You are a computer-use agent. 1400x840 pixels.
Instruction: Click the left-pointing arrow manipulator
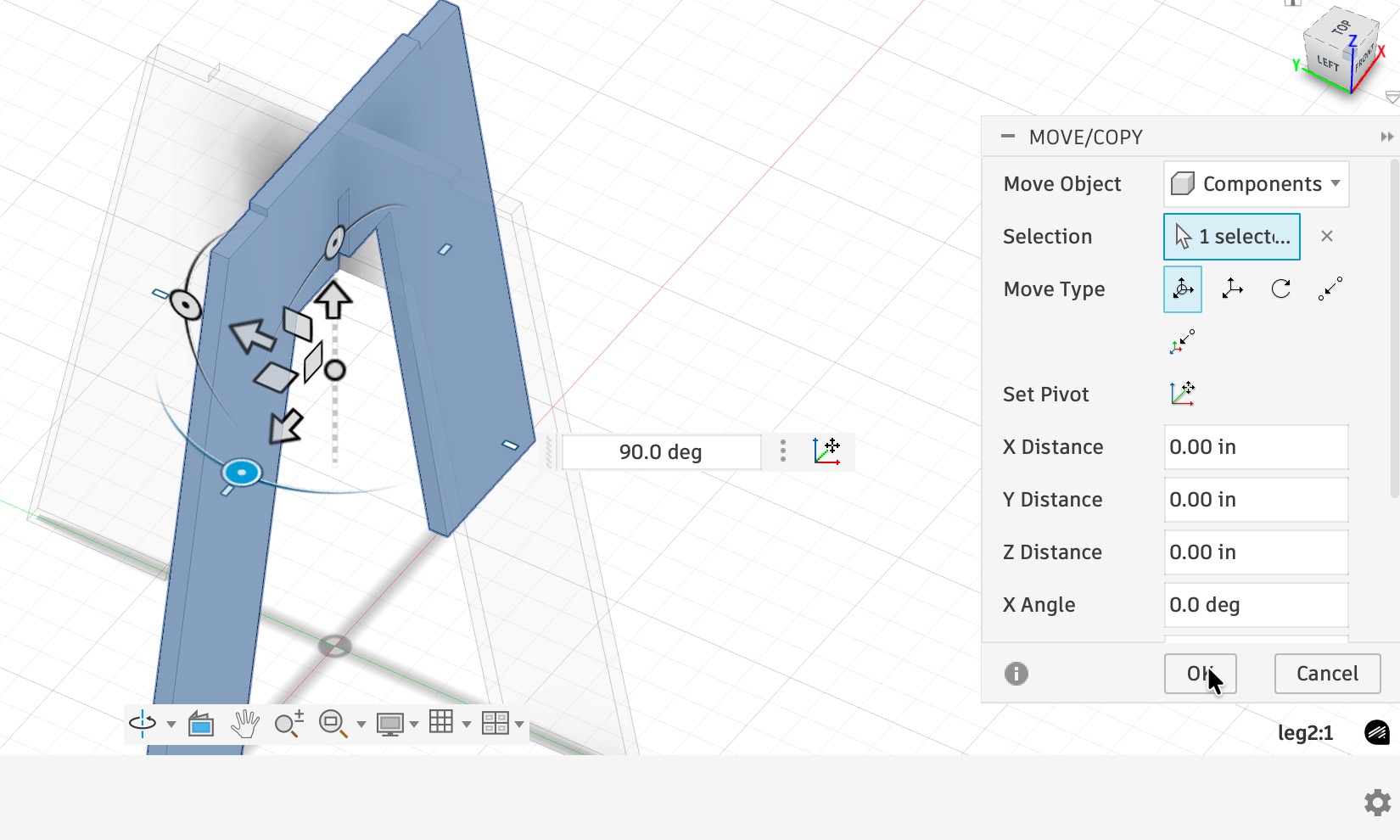point(253,336)
